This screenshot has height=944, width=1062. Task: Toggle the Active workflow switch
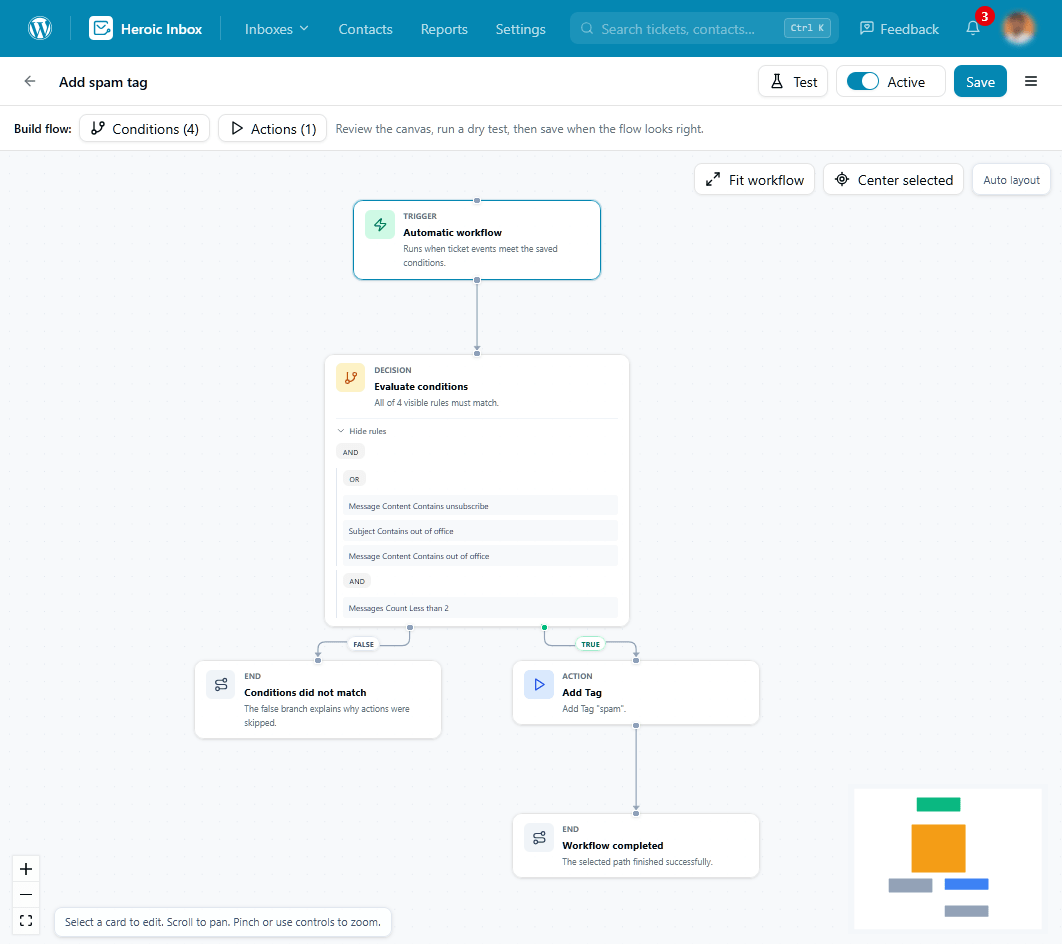click(x=862, y=81)
